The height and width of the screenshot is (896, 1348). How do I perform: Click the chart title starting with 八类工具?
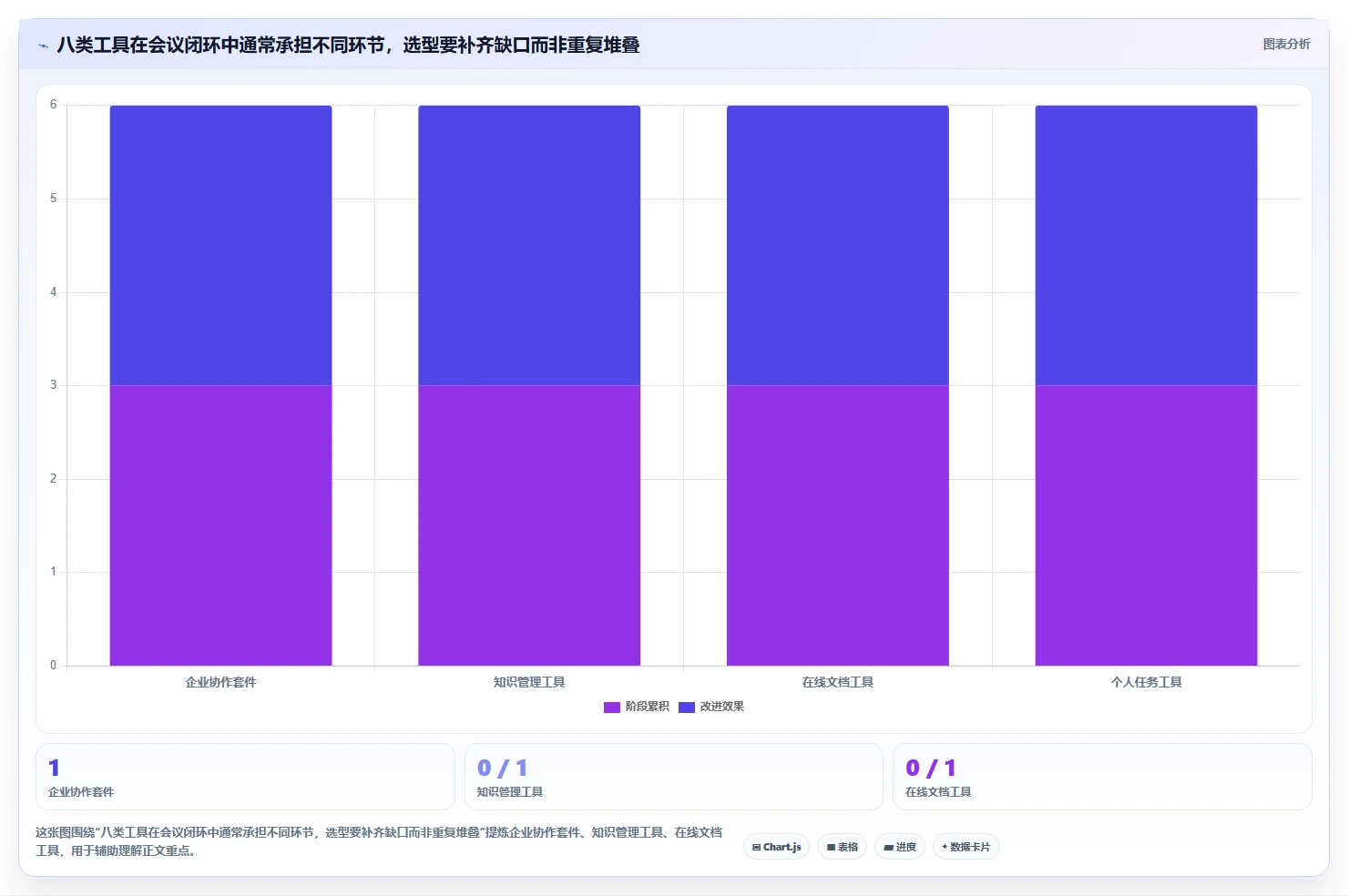point(348,45)
